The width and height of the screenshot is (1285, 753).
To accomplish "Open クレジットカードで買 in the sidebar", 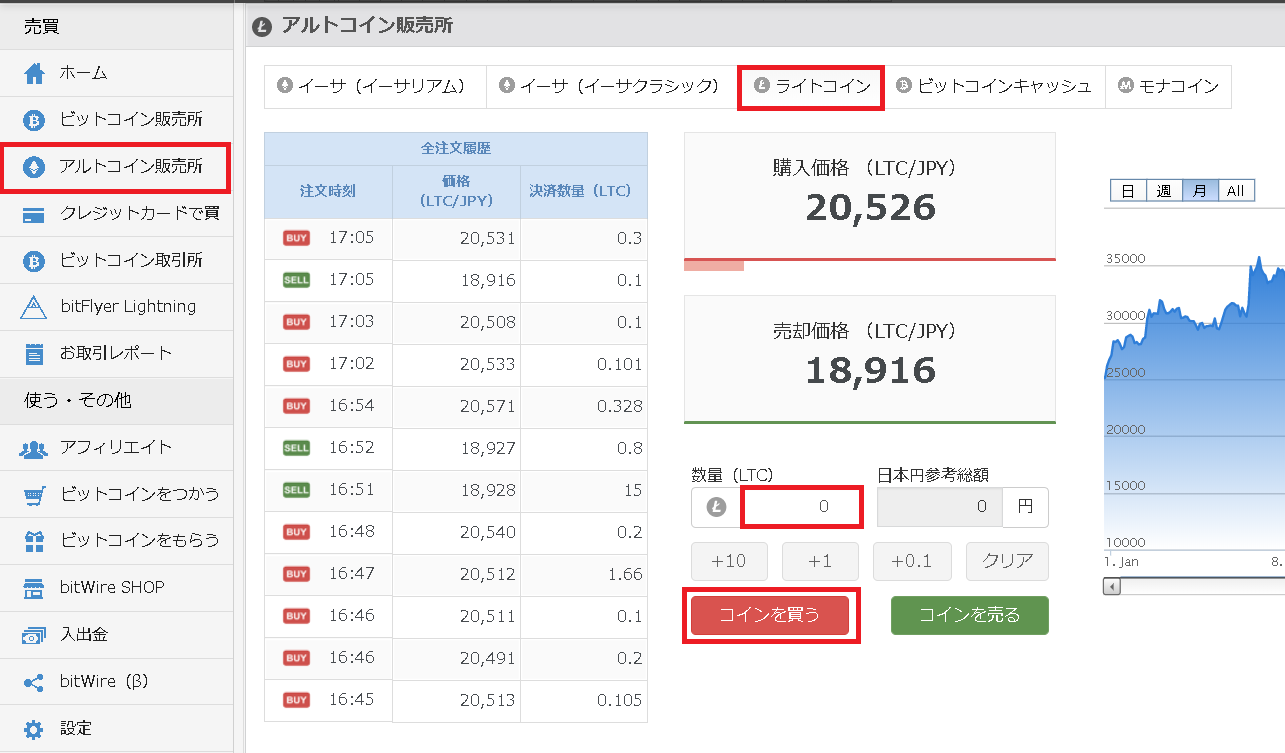I will click(116, 213).
